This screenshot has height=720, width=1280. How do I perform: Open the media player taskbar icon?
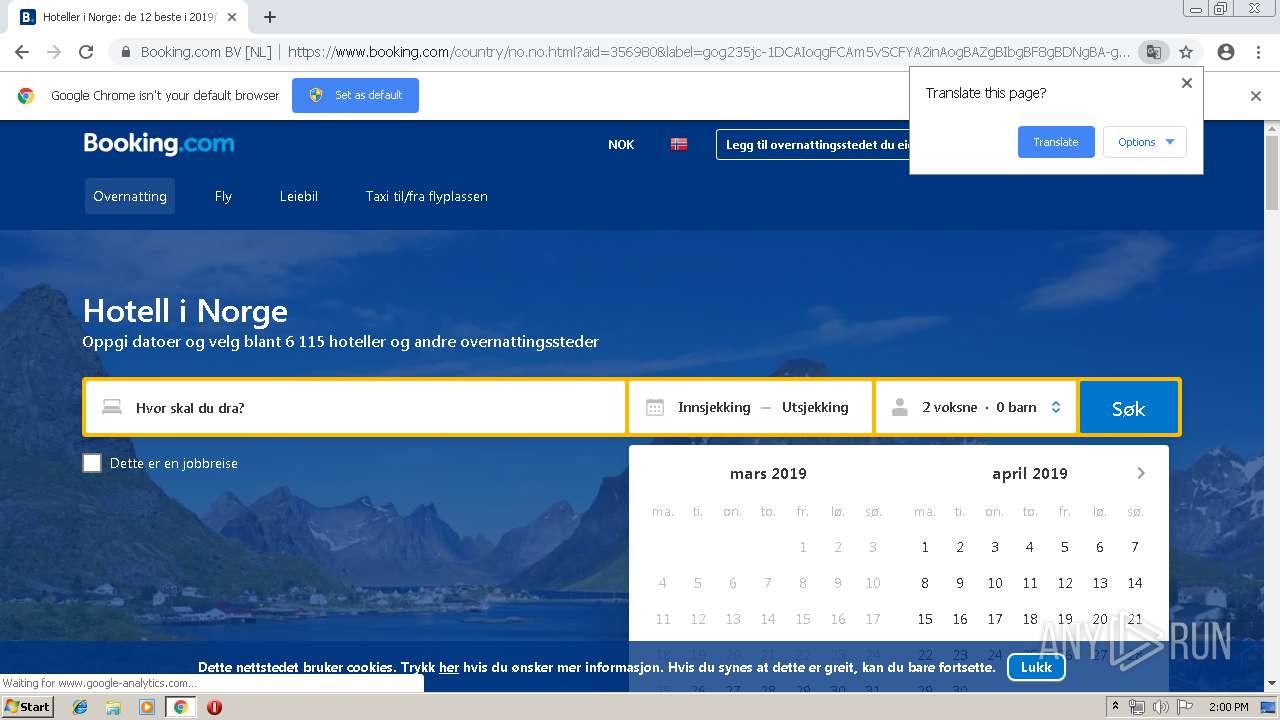click(147, 707)
